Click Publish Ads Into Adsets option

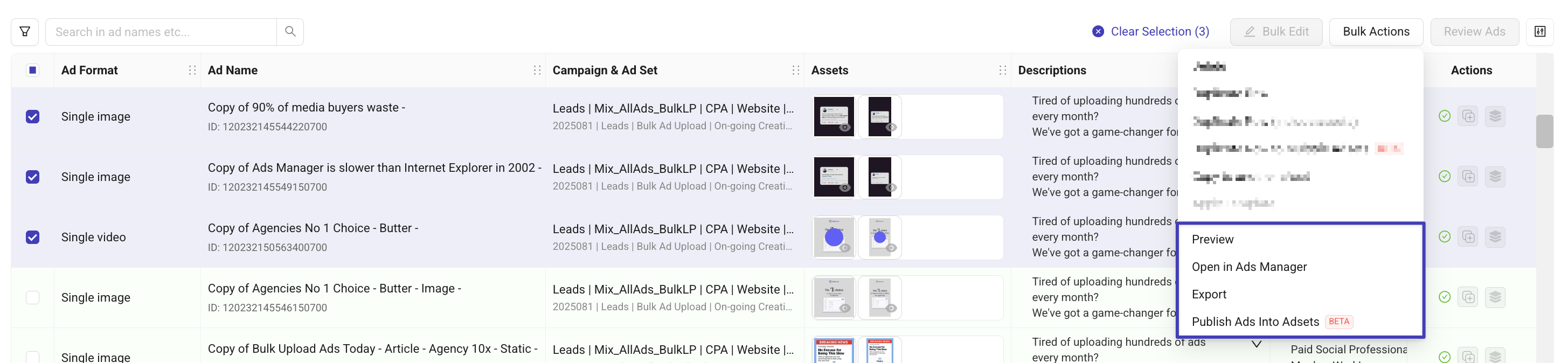point(1255,322)
